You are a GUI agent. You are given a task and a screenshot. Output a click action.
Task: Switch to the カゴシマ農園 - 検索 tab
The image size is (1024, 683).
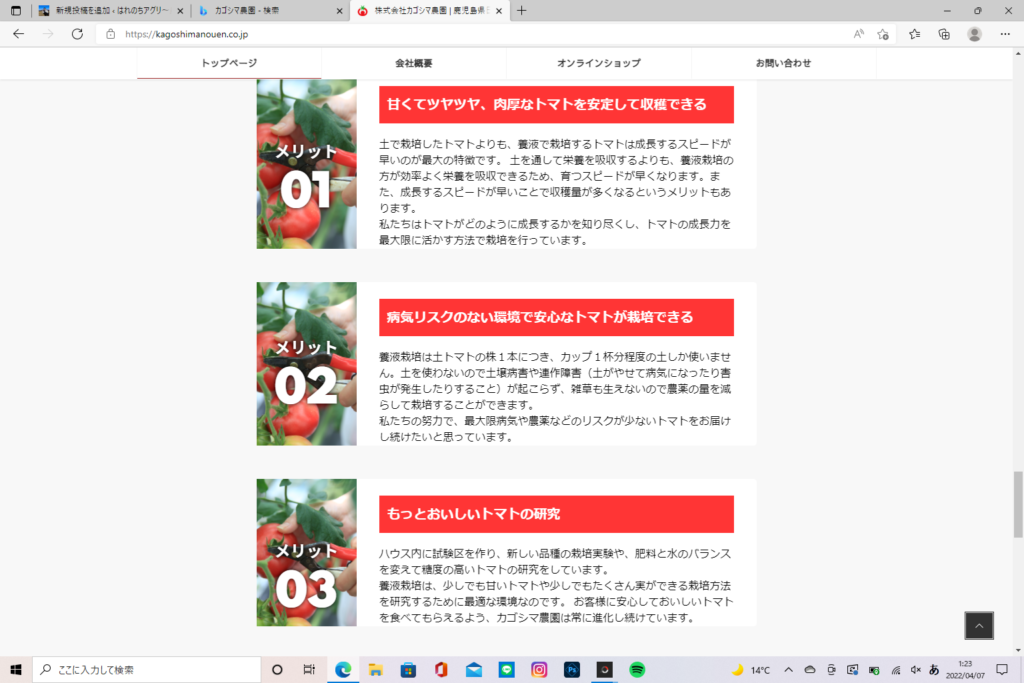click(x=271, y=10)
